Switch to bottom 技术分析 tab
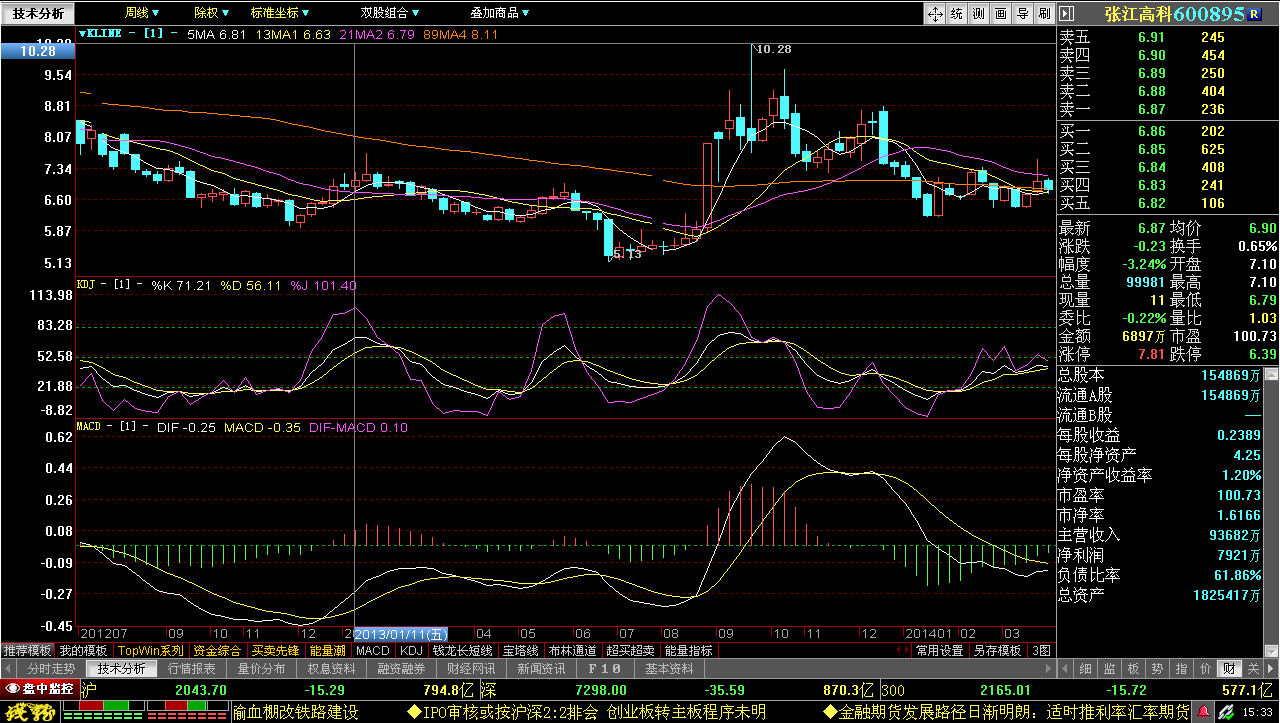Image resolution: width=1280 pixels, height=723 pixels. pyautogui.click(x=121, y=669)
